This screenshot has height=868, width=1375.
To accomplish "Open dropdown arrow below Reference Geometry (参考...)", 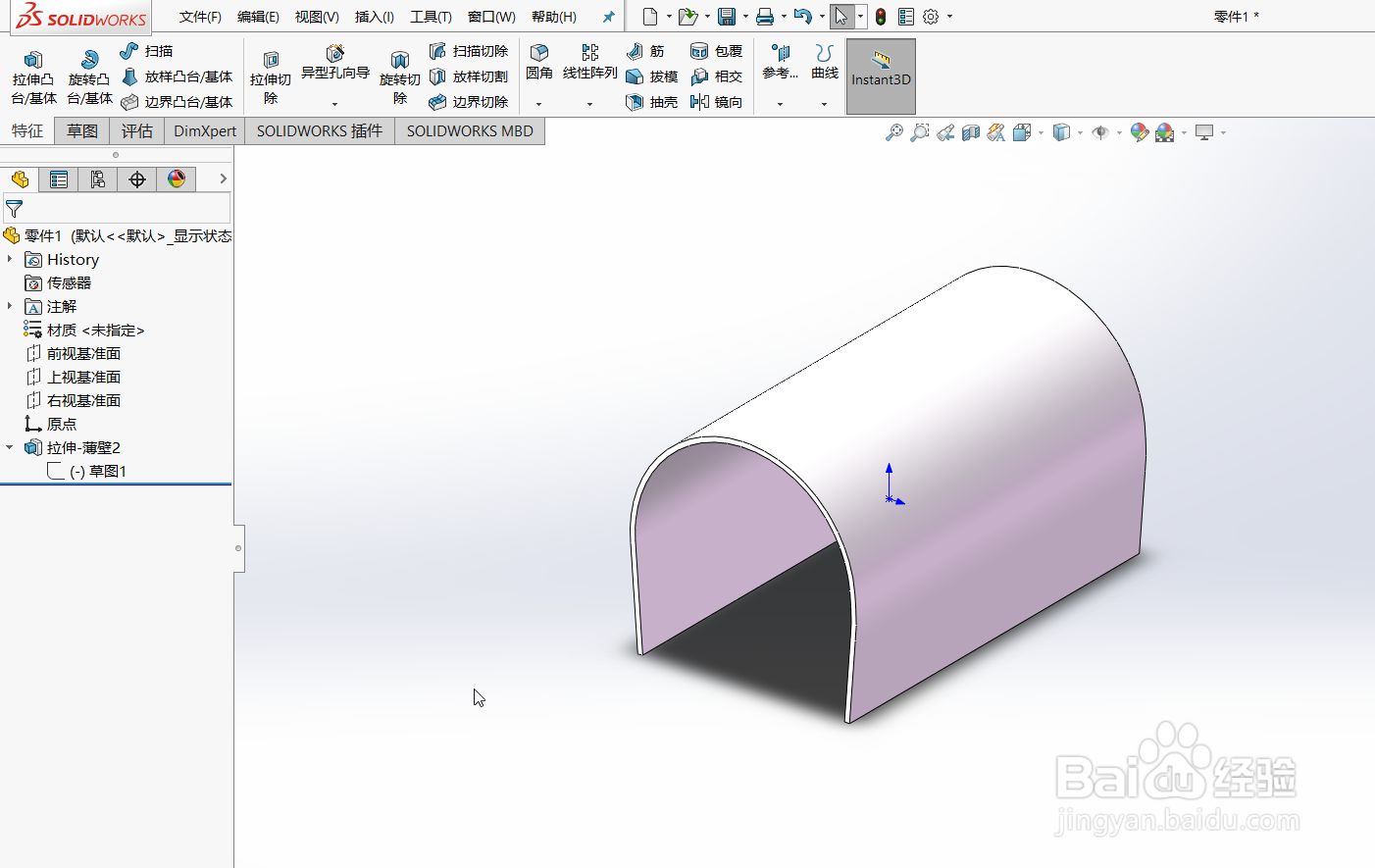I will coord(780,104).
